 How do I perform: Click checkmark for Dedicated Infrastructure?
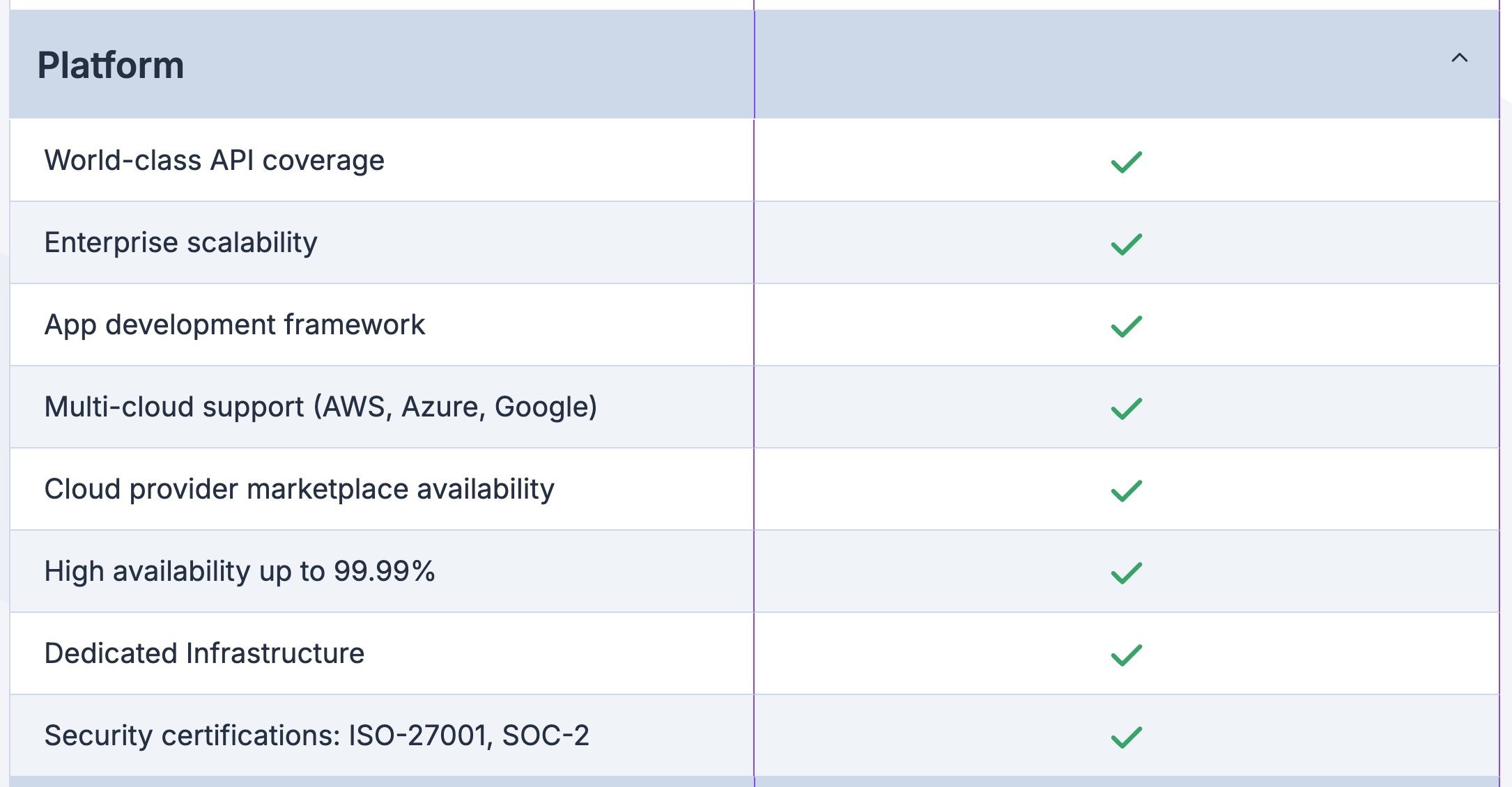tap(1126, 655)
